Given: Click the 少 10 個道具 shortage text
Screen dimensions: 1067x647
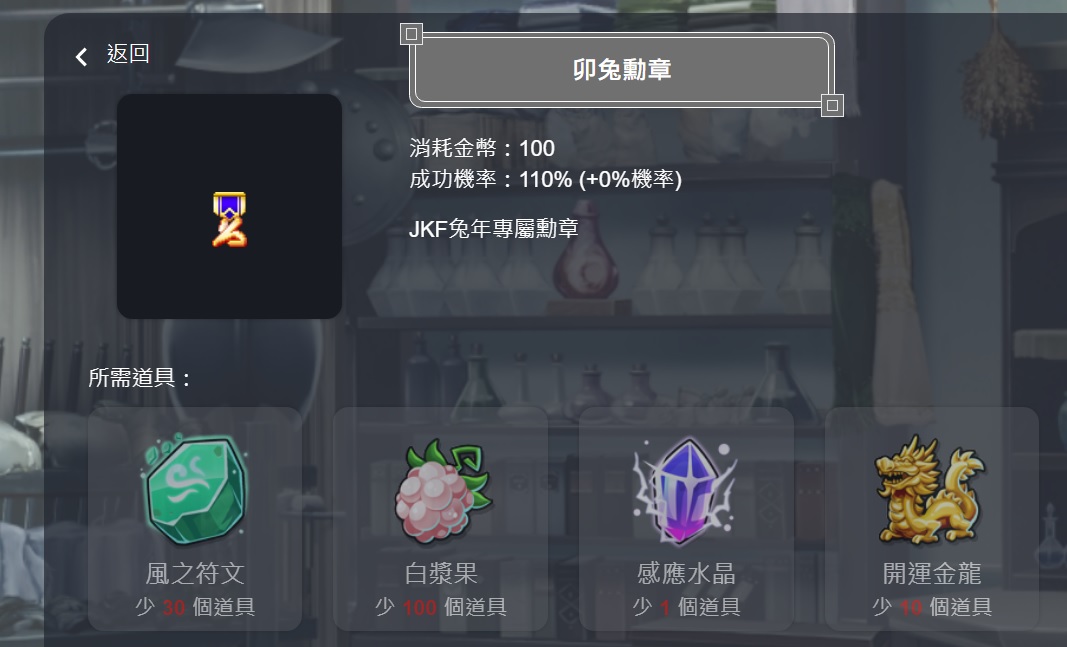Looking at the screenshot, I should [932, 606].
